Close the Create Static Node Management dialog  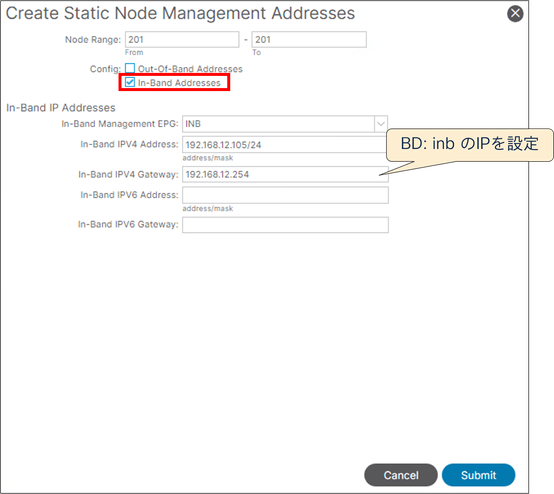tap(515, 14)
